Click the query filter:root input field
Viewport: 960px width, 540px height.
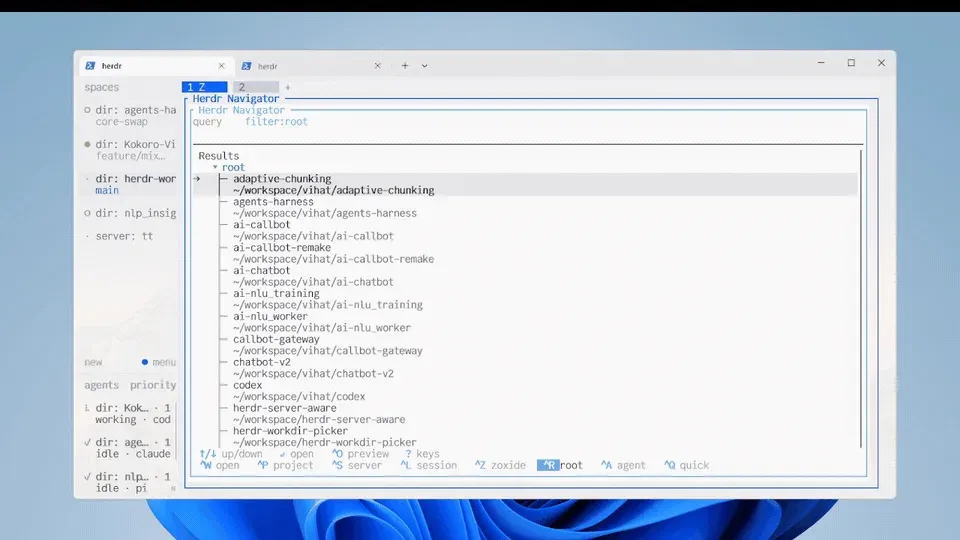pyautogui.click(x=527, y=121)
